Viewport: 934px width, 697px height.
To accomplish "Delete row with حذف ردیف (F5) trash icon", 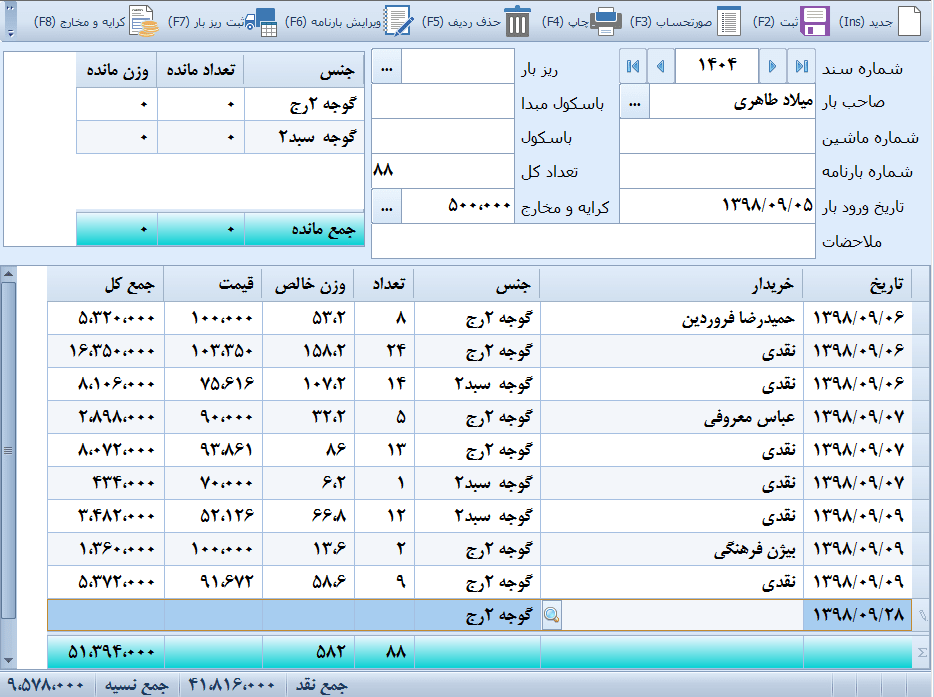I will [x=517, y=21].
